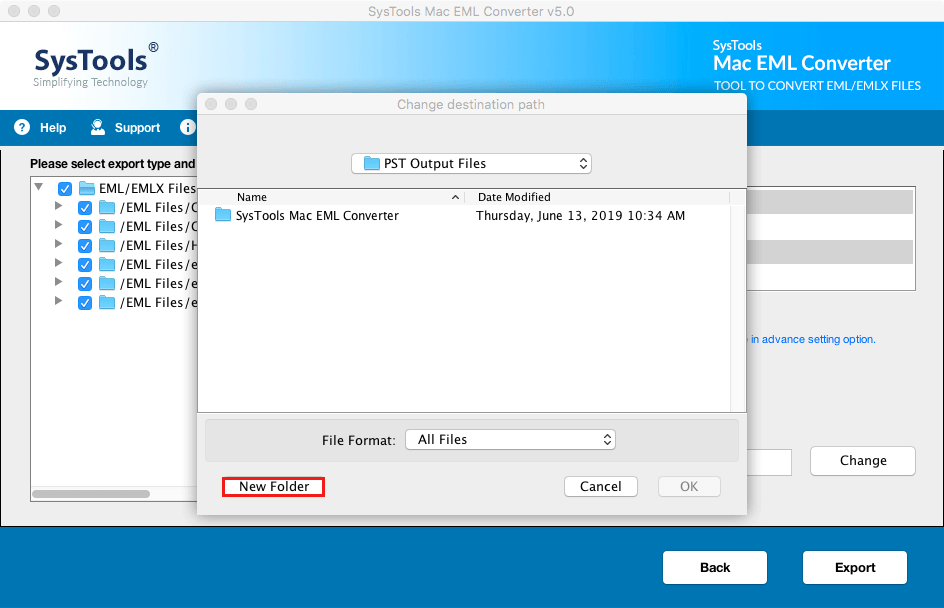Screen dimensions: 944x608
Task: Click the folder tree horizontal scrollbar
Action: [91, 494]
